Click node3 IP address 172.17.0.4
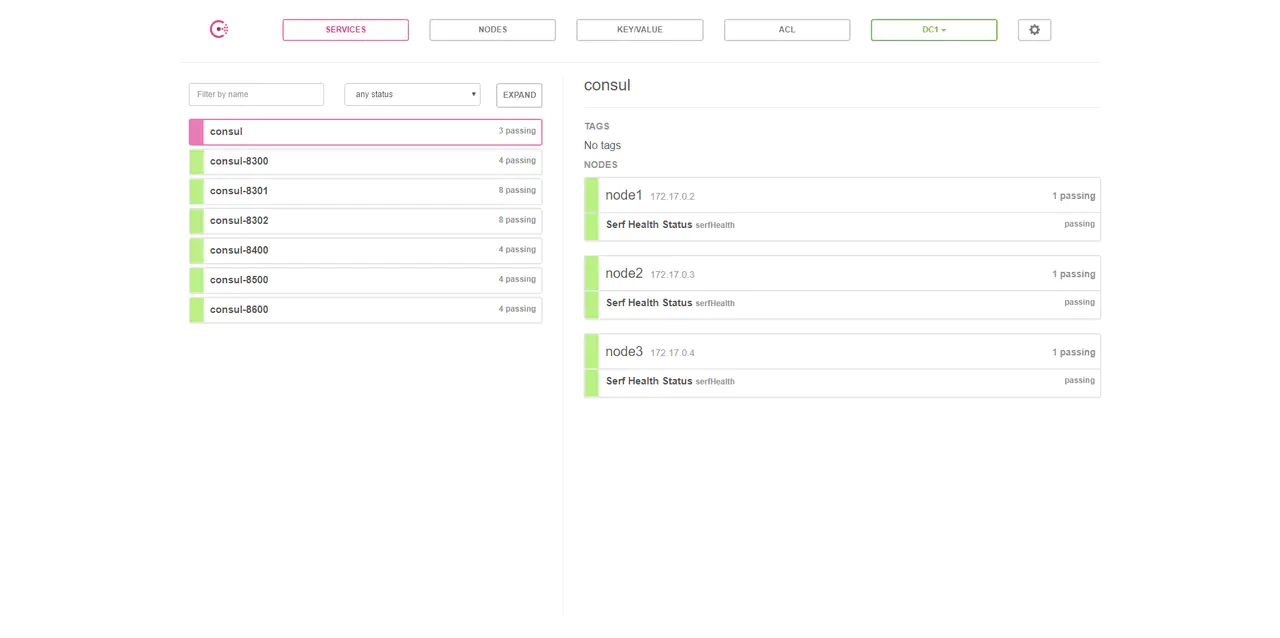 672,353
